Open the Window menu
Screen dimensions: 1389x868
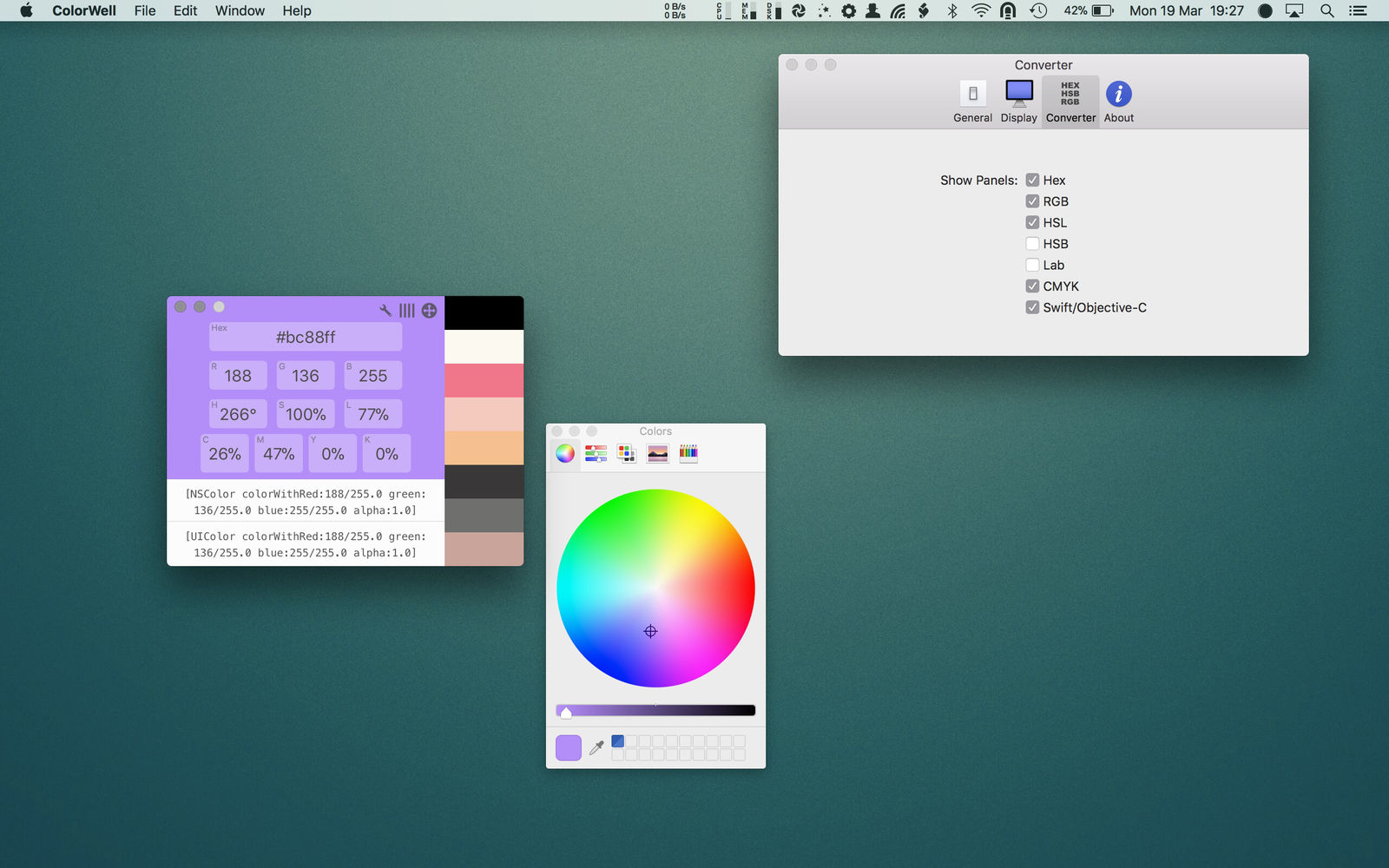tap(240, 10)
